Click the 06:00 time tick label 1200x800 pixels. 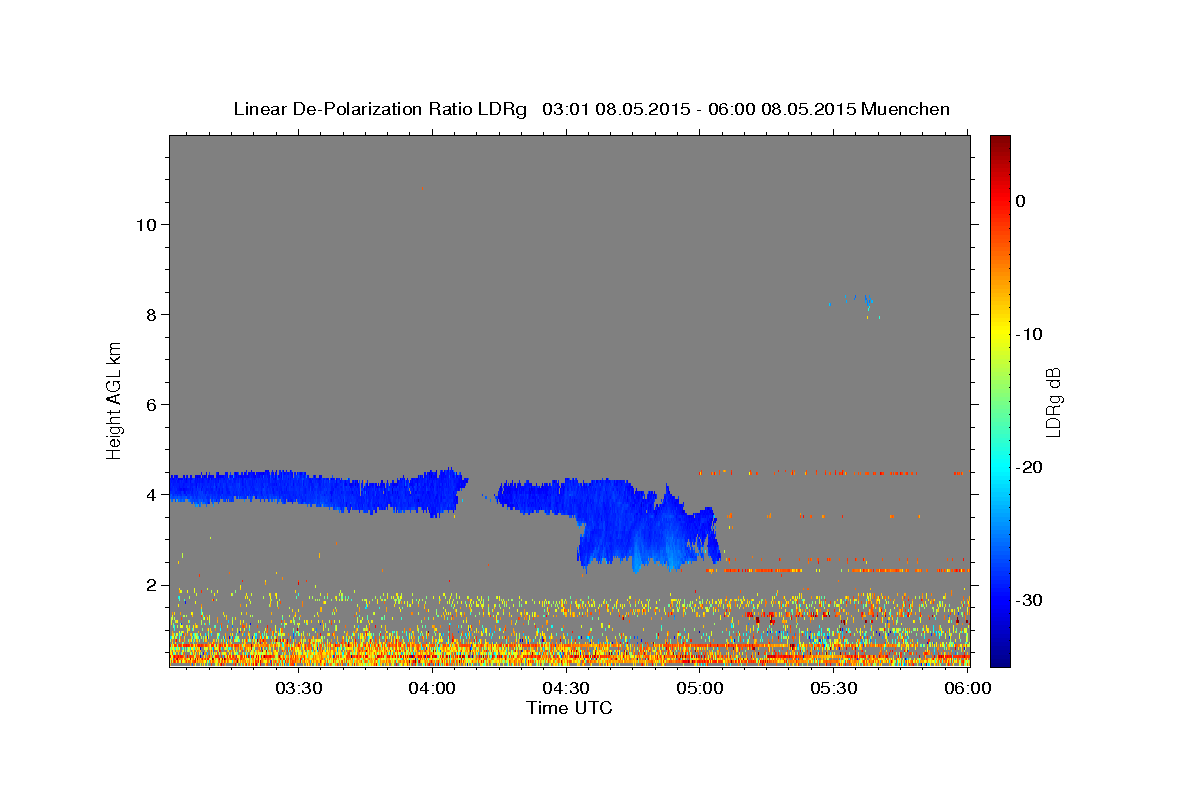coord(967,688)
